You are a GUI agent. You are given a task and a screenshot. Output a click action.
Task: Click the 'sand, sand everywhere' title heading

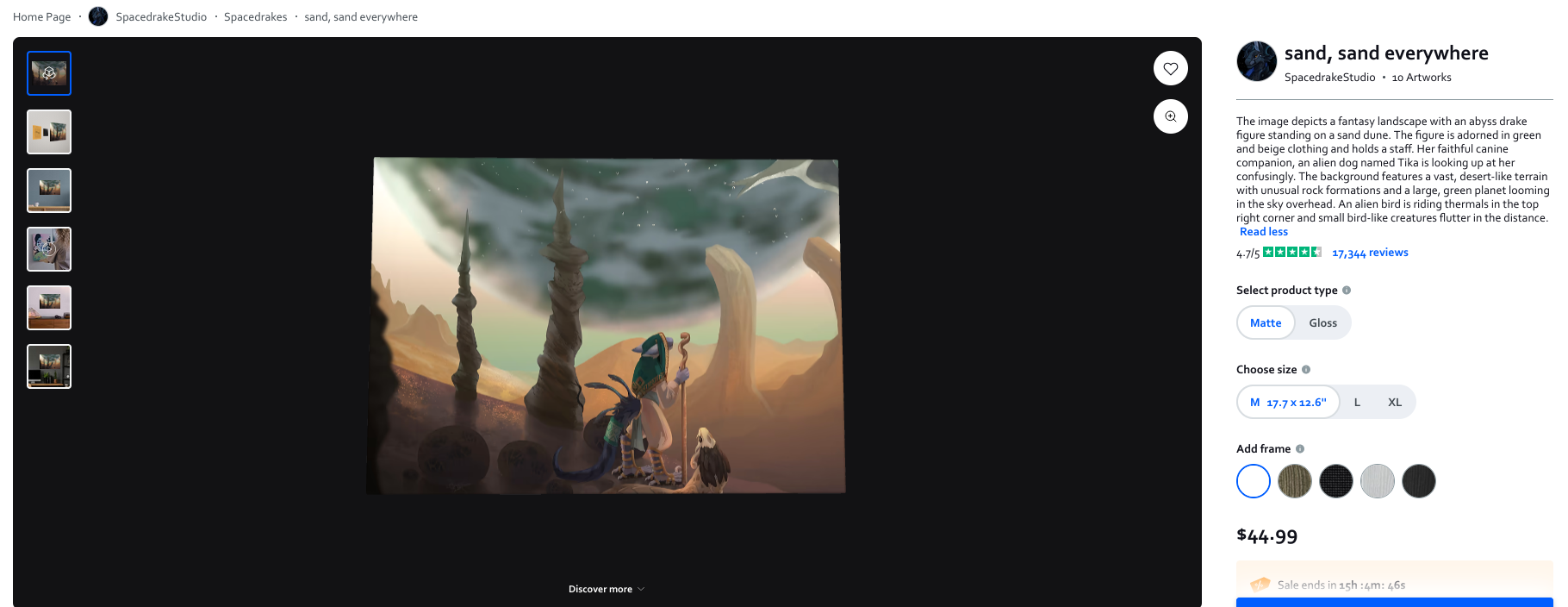[1386, 53]
